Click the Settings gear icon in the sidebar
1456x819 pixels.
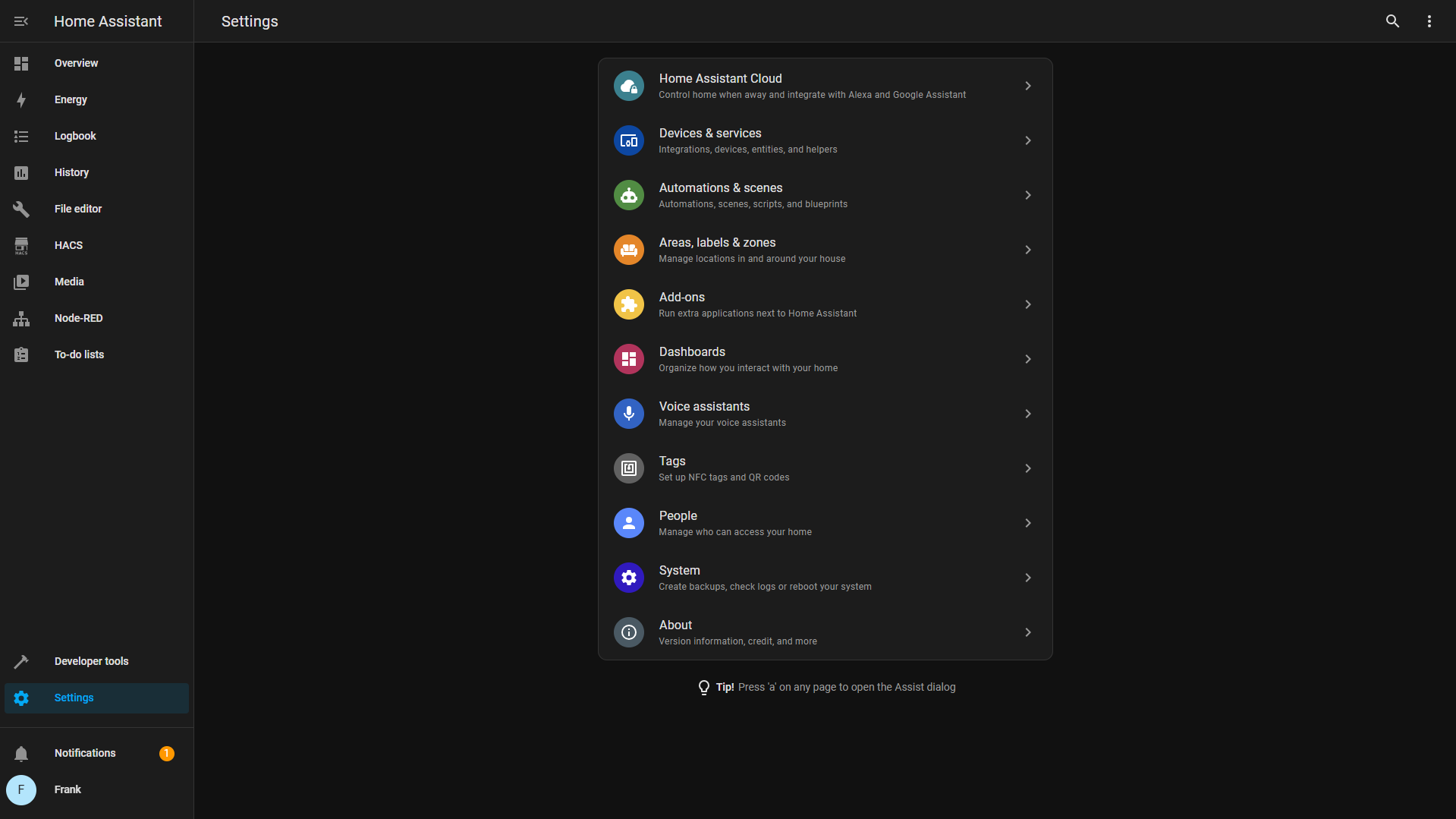[x=21, y=698]
